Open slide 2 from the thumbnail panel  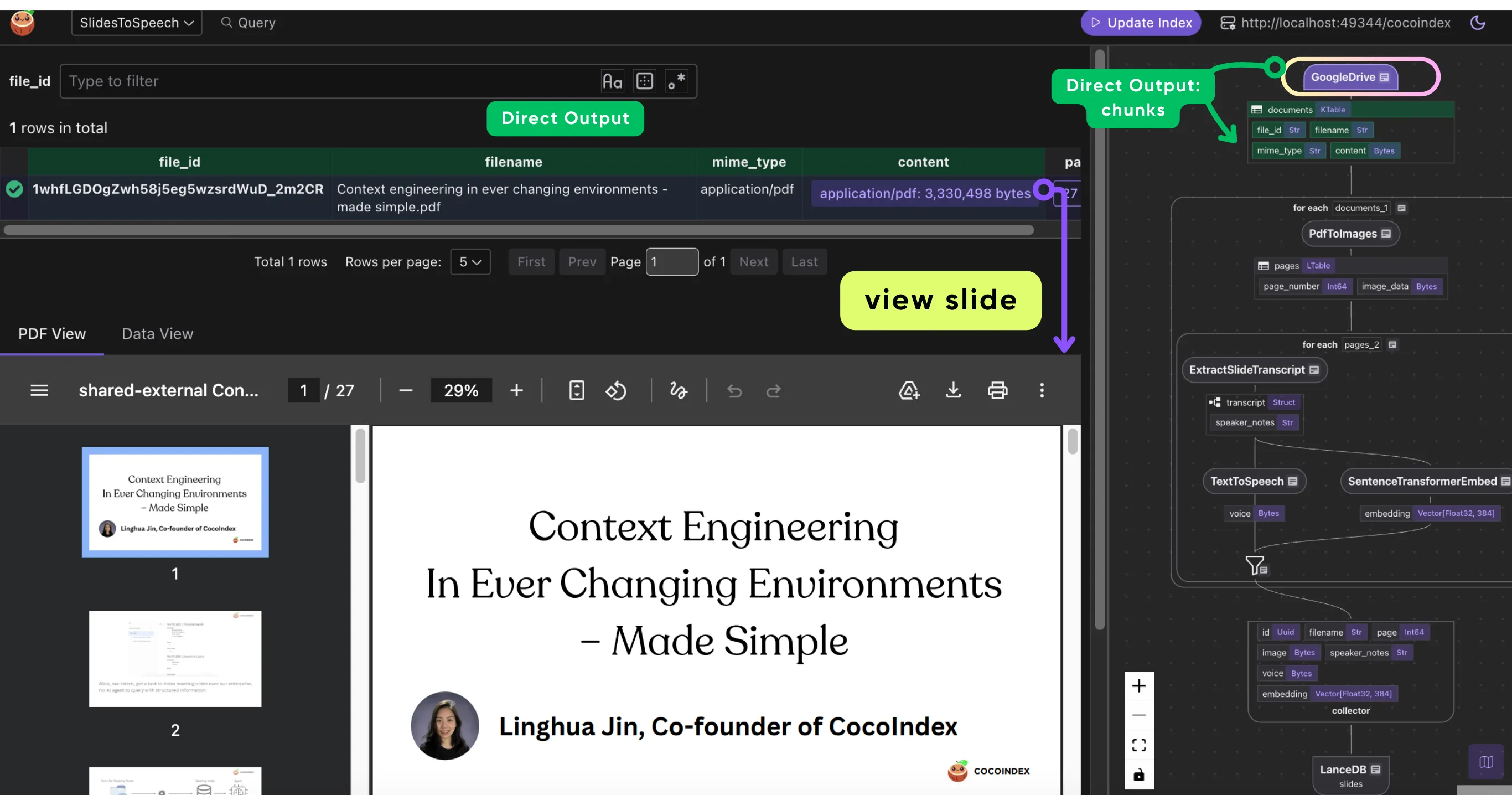[174, 658]
